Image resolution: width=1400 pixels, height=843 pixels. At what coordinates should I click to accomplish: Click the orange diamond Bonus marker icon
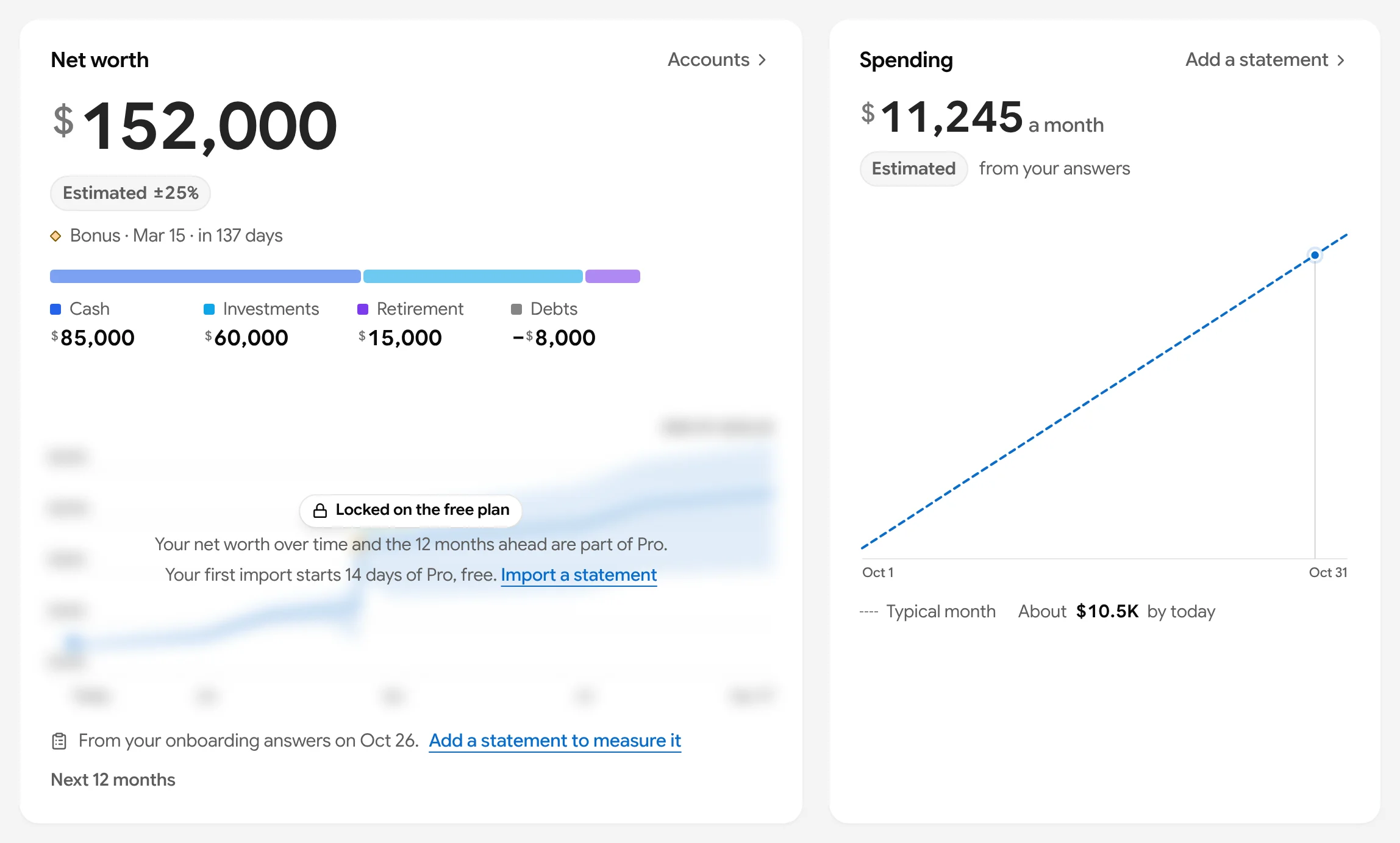[55, 236]
